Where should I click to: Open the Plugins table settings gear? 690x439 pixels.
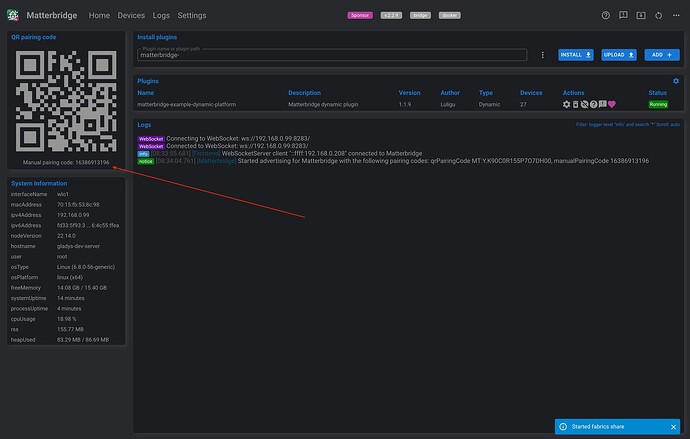click(x=676, y=81)
